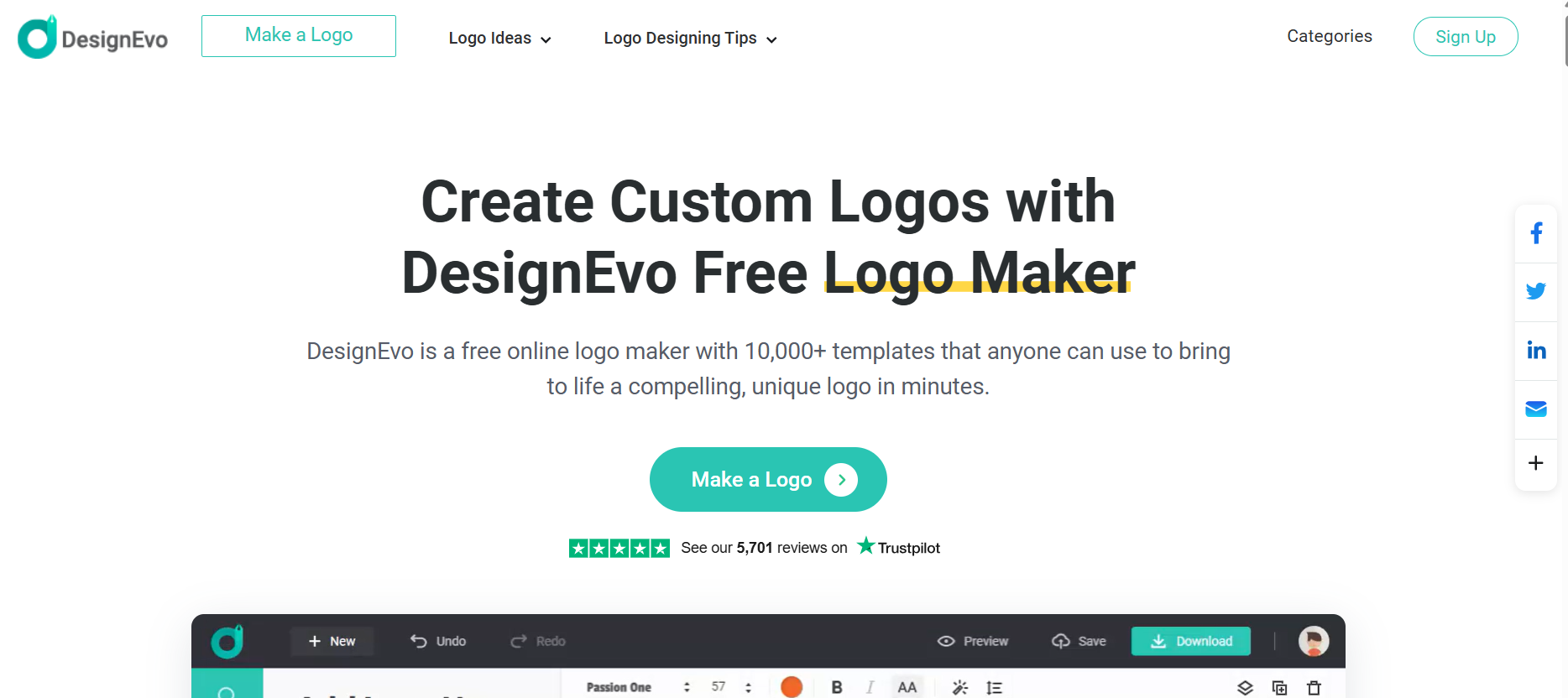Expand the Logo Designing Tips menu
Image resolution: width=1568 pixels, height=698 pixels.
point(690,38)
